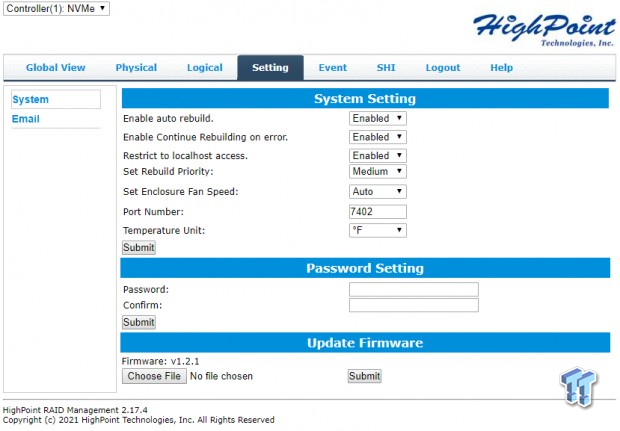Open the Set Enclosure Fan Speed dropdown
This screenshot has width=620, height=431.
tap(378, 191)
